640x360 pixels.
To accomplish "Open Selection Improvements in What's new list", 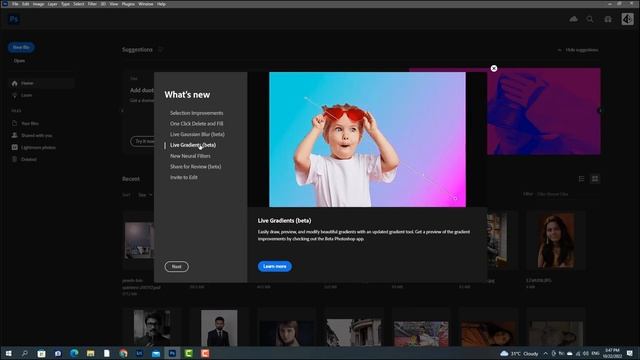I will coord(197,113).
